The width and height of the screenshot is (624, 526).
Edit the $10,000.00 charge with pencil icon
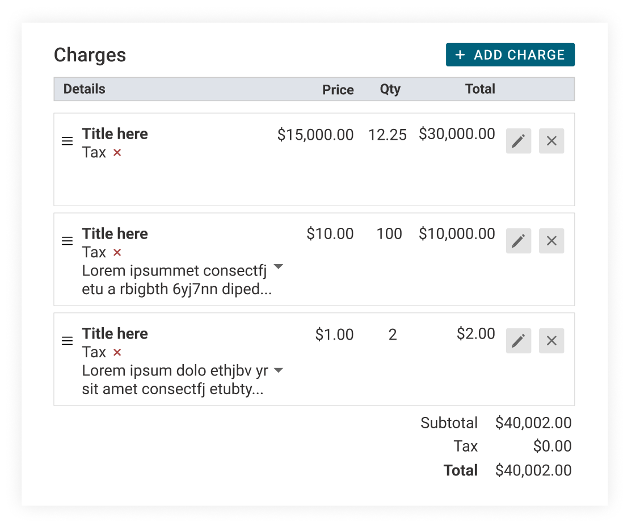518,241
